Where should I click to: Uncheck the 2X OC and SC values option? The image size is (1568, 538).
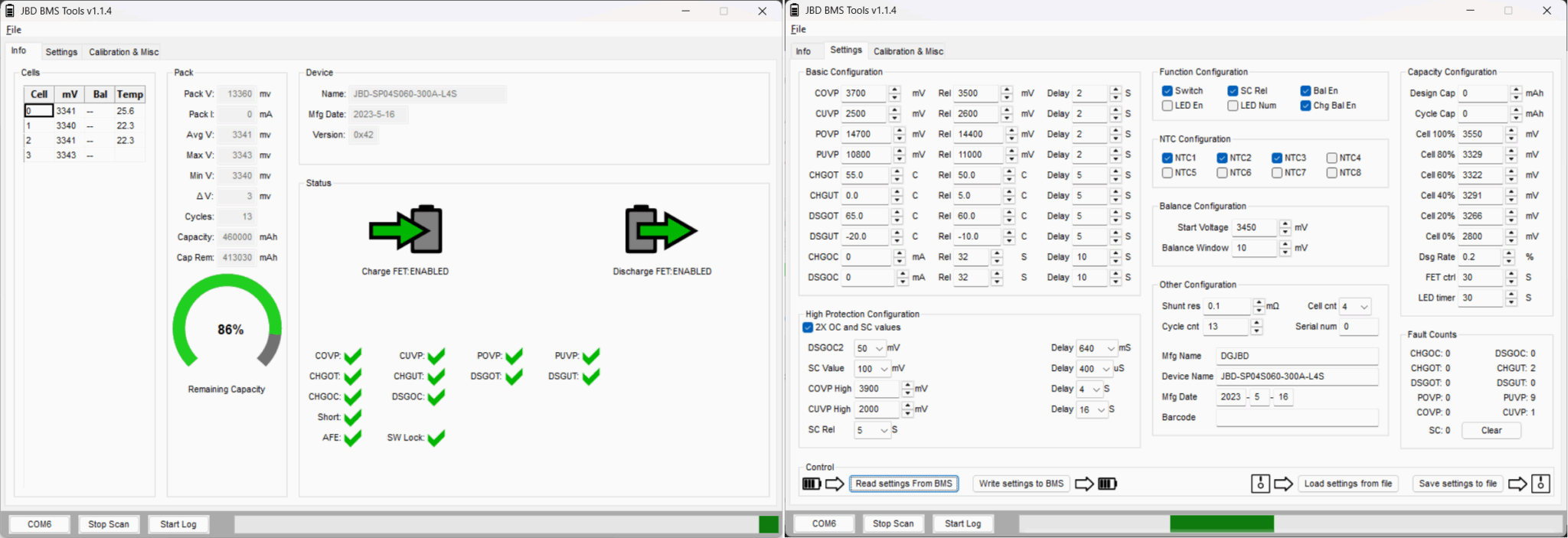pos(808,328)
